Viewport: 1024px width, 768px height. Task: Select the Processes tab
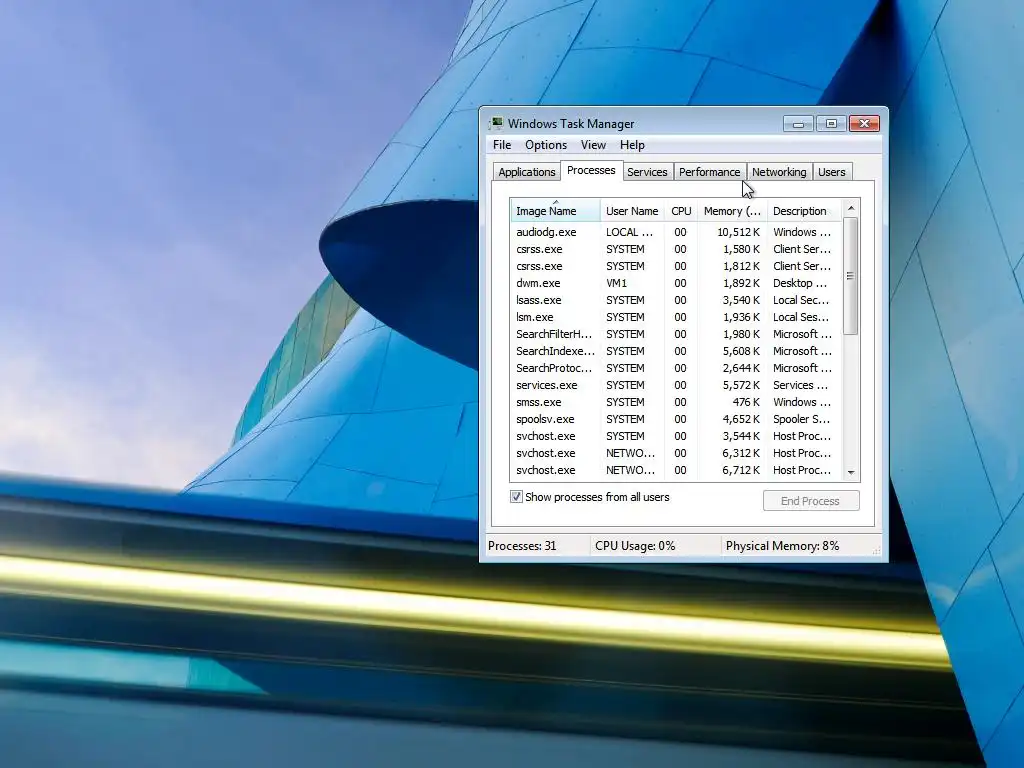coord(591,170)
